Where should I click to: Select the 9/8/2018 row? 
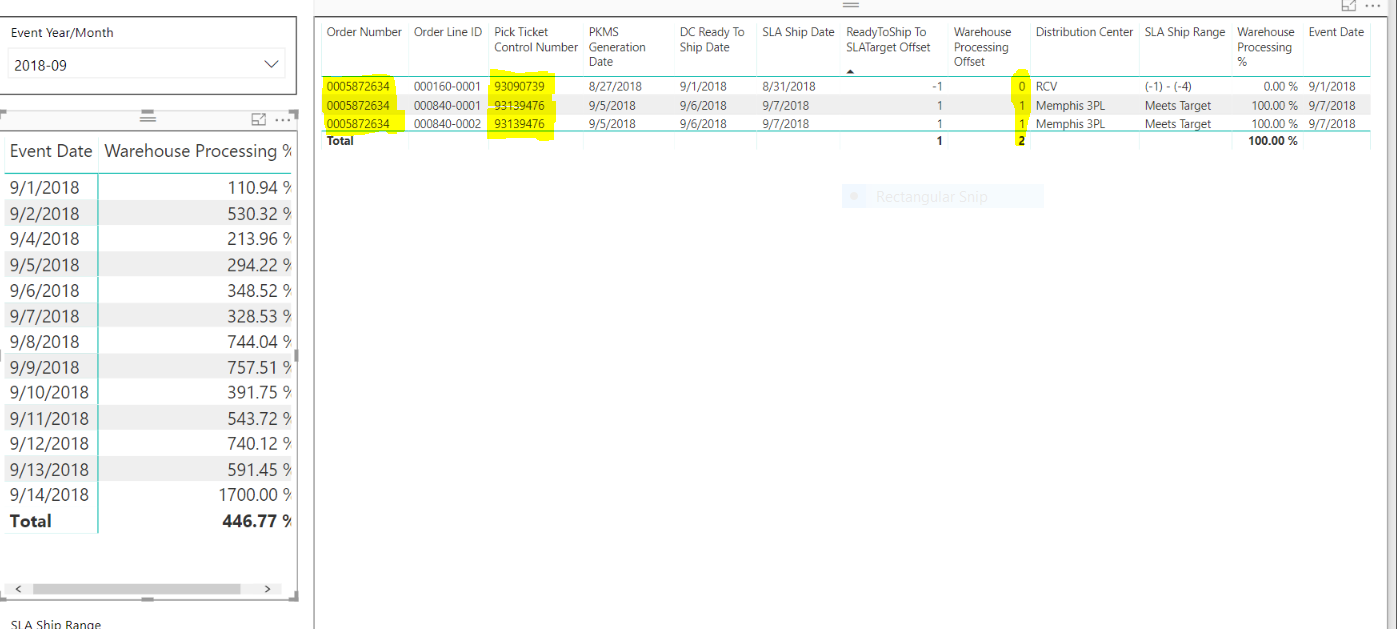click(150, 341)
